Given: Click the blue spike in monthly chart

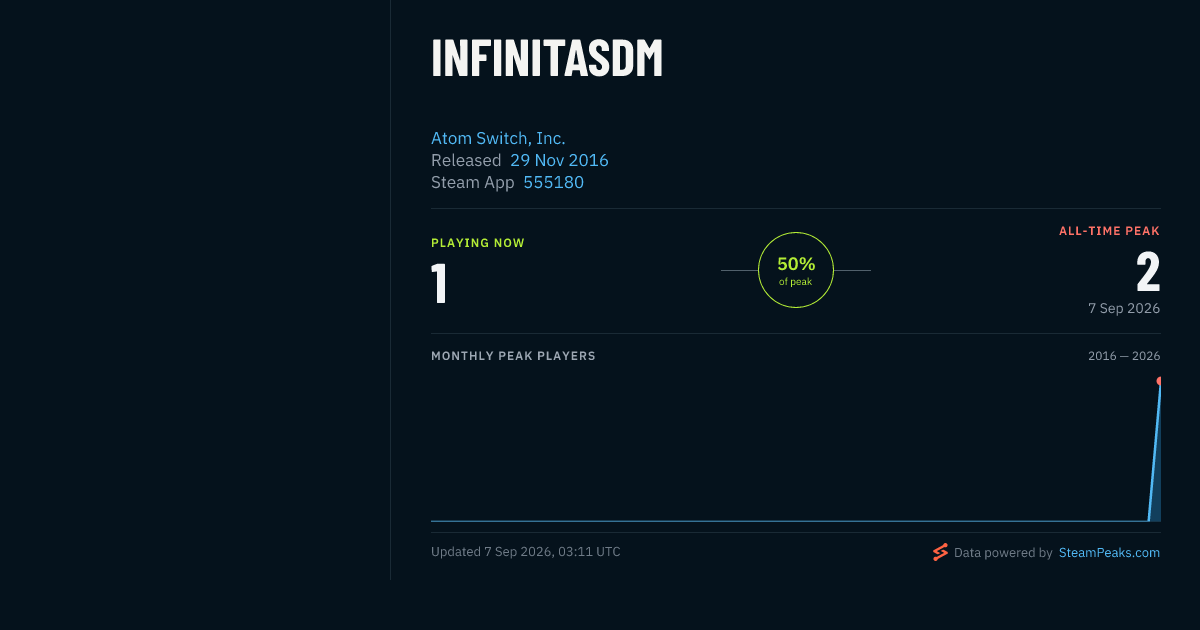Looking at the screenshot, I should pos(1155,455).
